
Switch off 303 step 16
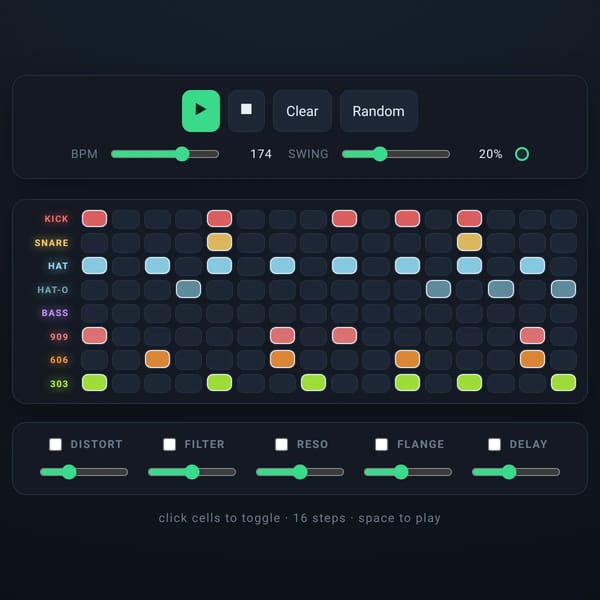click(563, 383)
